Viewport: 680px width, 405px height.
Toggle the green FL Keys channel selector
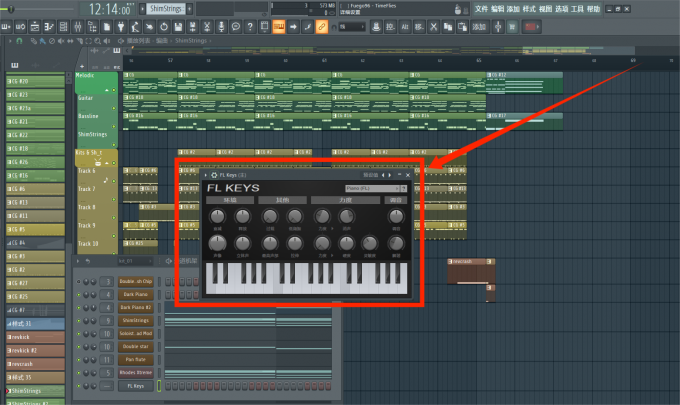tap(159, 385)
